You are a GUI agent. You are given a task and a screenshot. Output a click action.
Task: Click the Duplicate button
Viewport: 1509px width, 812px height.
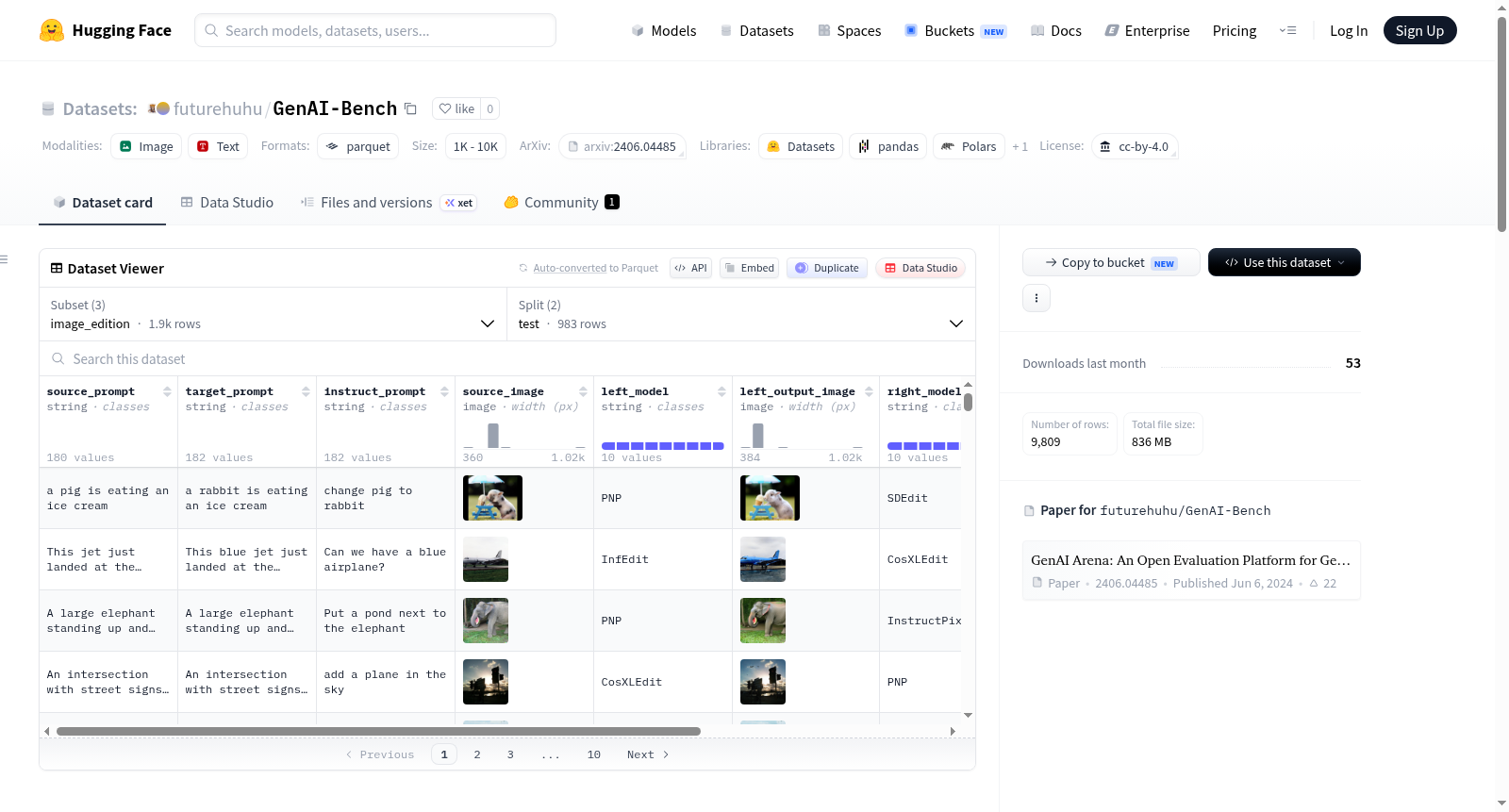point(827,268)
